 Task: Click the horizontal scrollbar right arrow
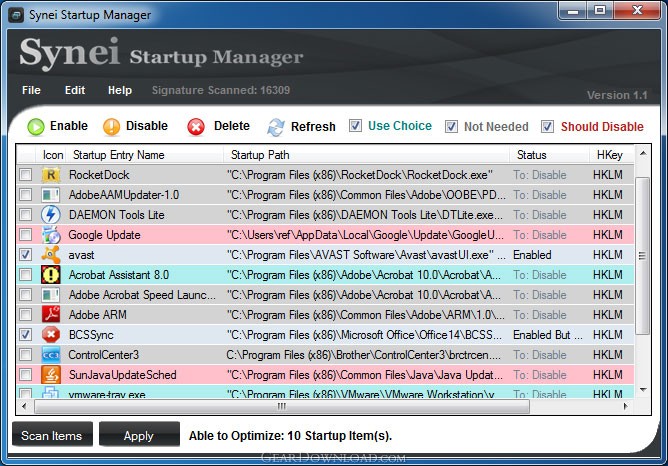click(x=625, y=406)
